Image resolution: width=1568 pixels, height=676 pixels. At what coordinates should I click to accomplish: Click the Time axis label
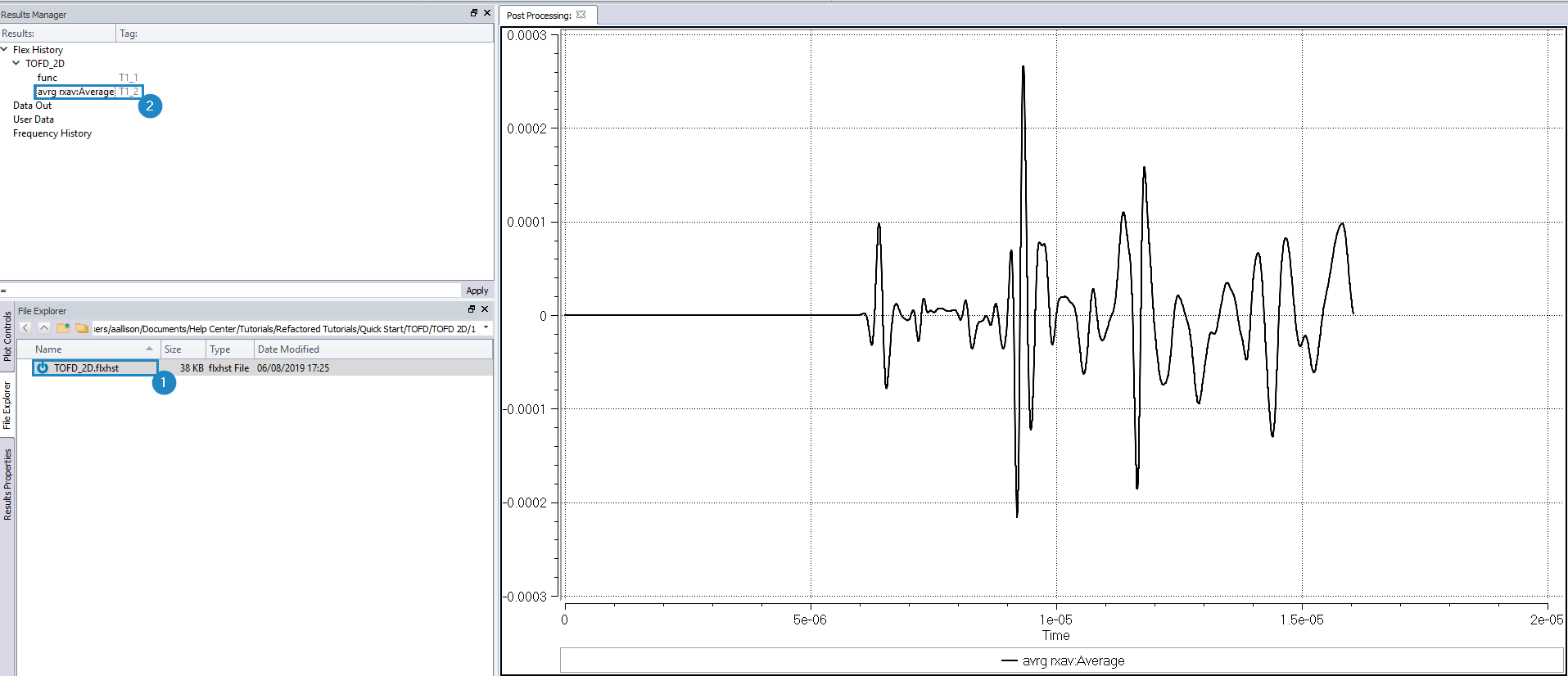[1055, 635]
